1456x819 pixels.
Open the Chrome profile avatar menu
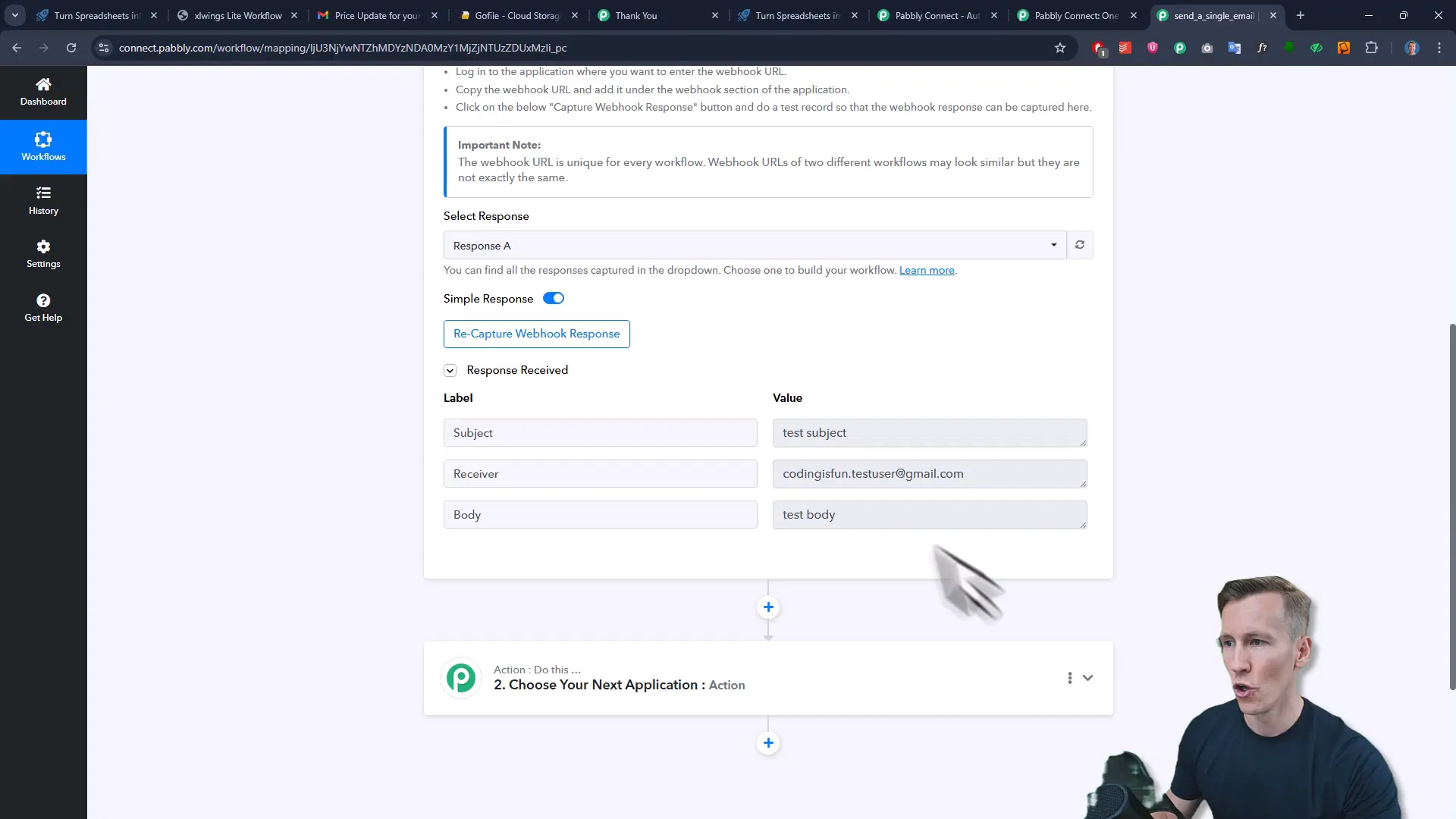[x=1413, y=47]
